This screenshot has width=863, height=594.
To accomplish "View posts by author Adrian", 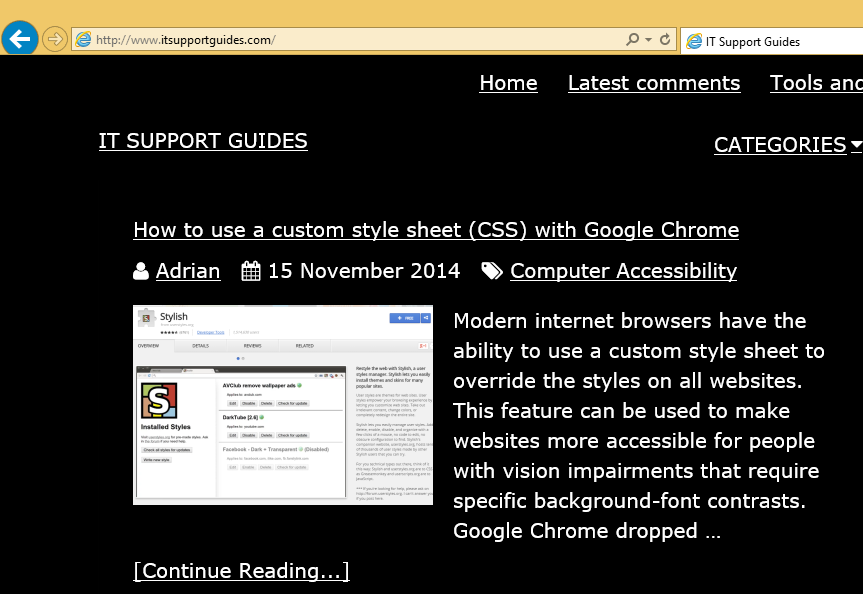I will click(x=188, y=271).
